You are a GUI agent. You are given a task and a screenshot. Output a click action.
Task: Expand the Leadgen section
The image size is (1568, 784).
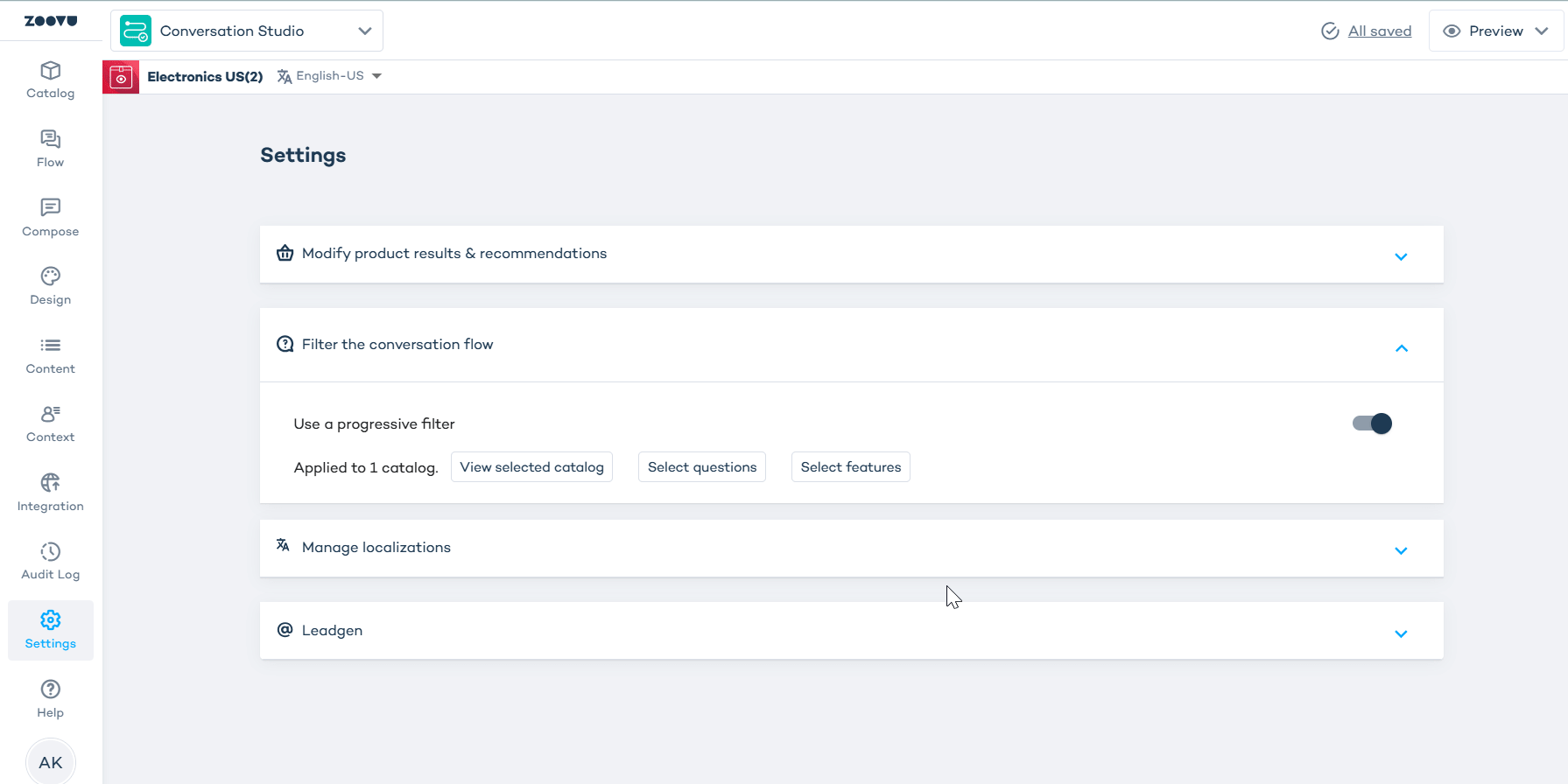point(1401,633)
